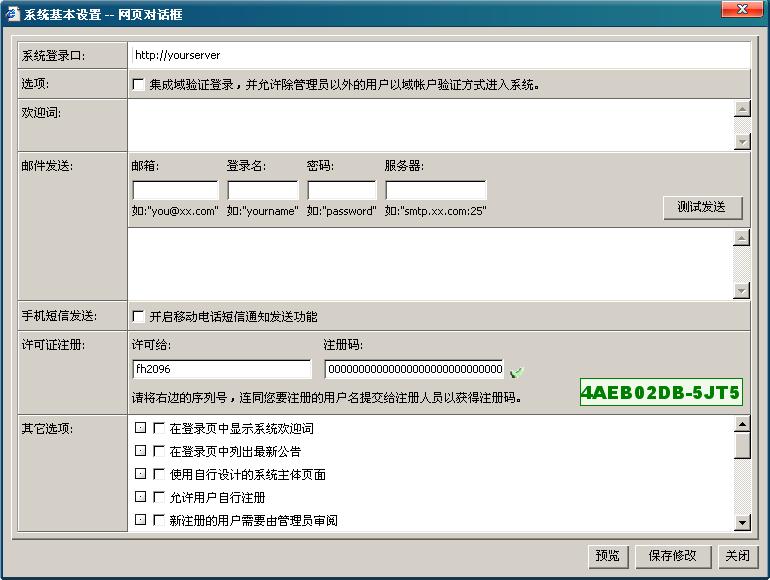Click the green checkmark beside the 注册码 field

click(516, 372)
